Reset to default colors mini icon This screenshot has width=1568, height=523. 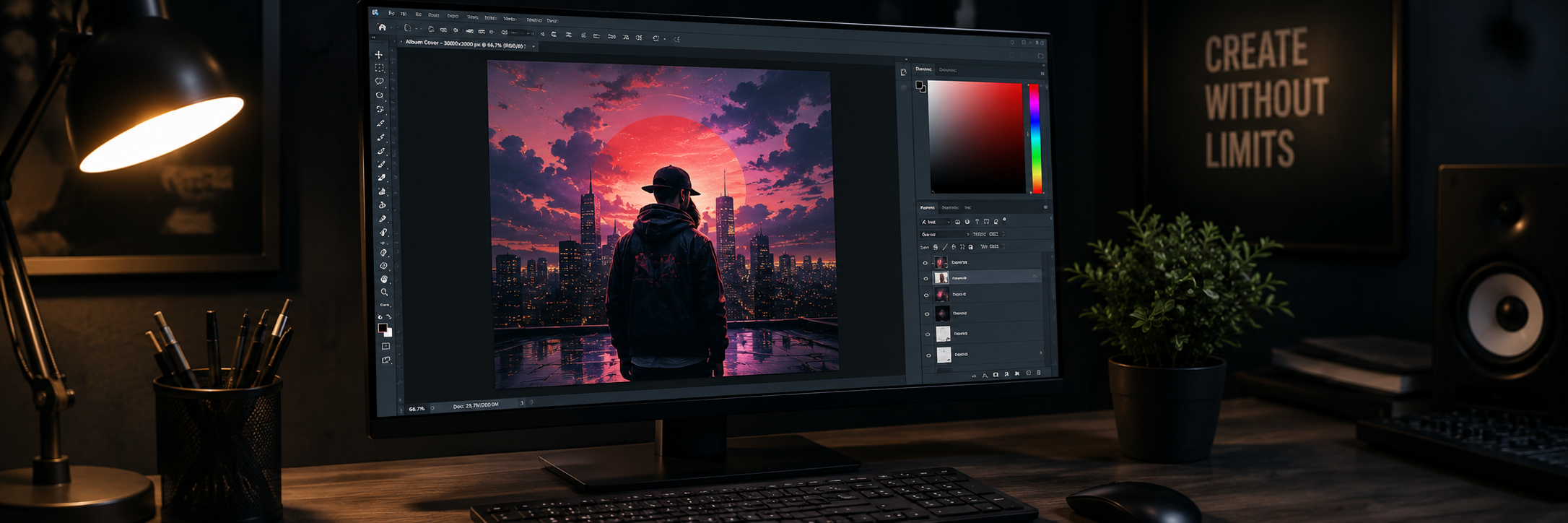[380, 317]
